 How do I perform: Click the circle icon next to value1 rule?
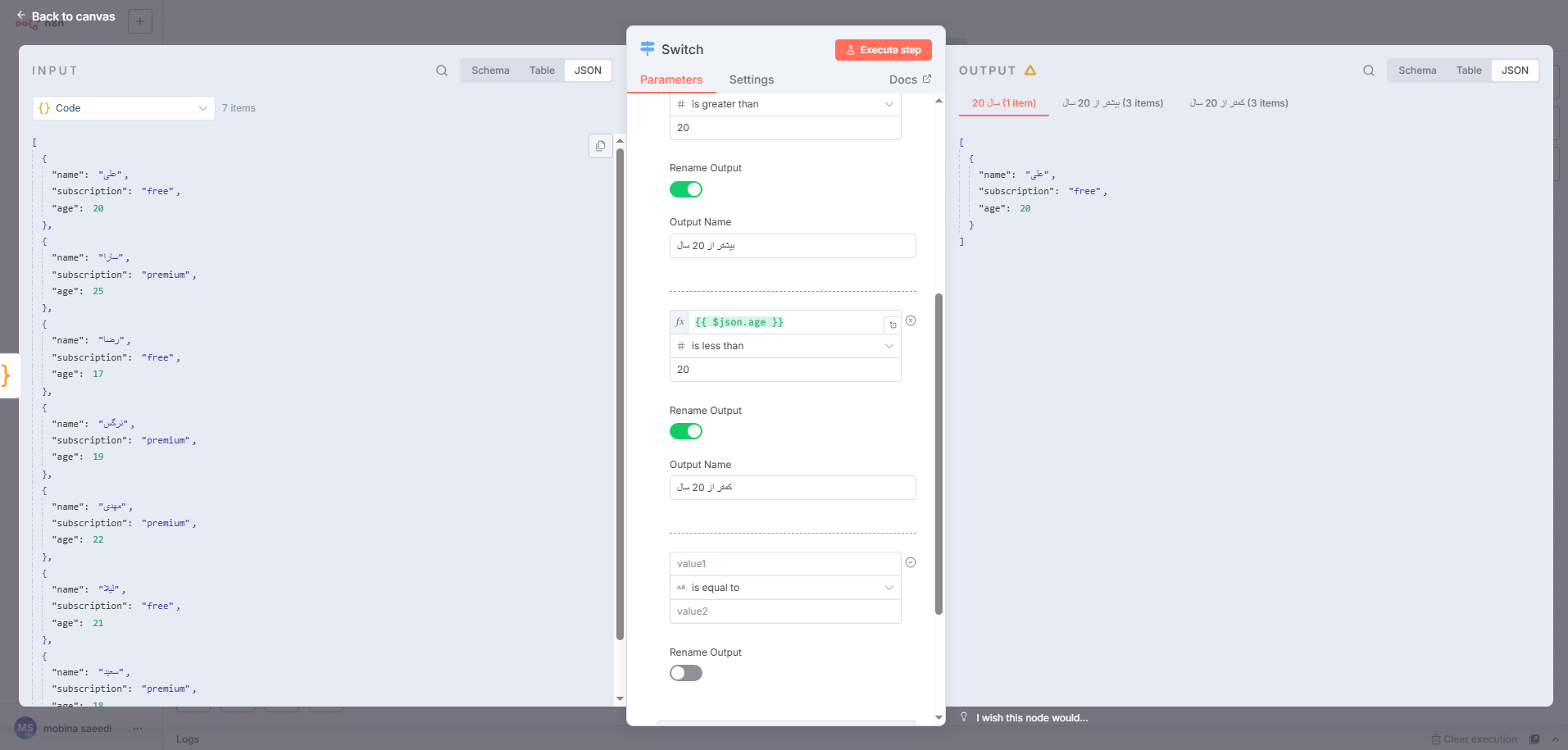coord(911,562)
